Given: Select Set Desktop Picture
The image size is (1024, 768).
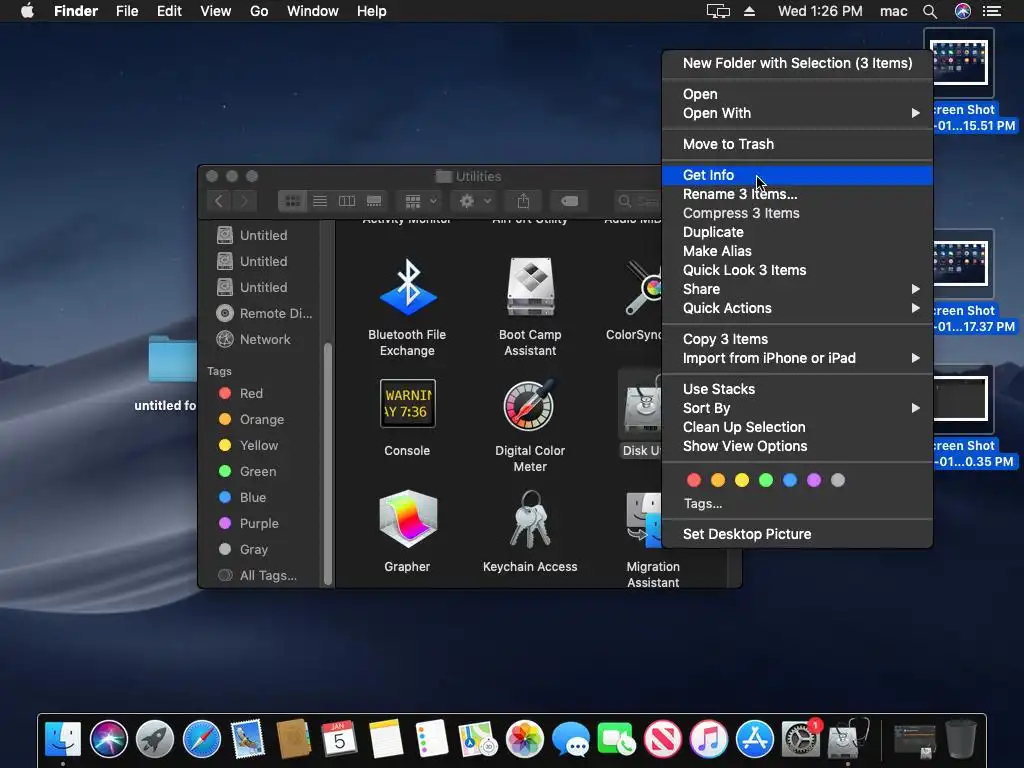Looking at the screenshot, I should (797, 534).
